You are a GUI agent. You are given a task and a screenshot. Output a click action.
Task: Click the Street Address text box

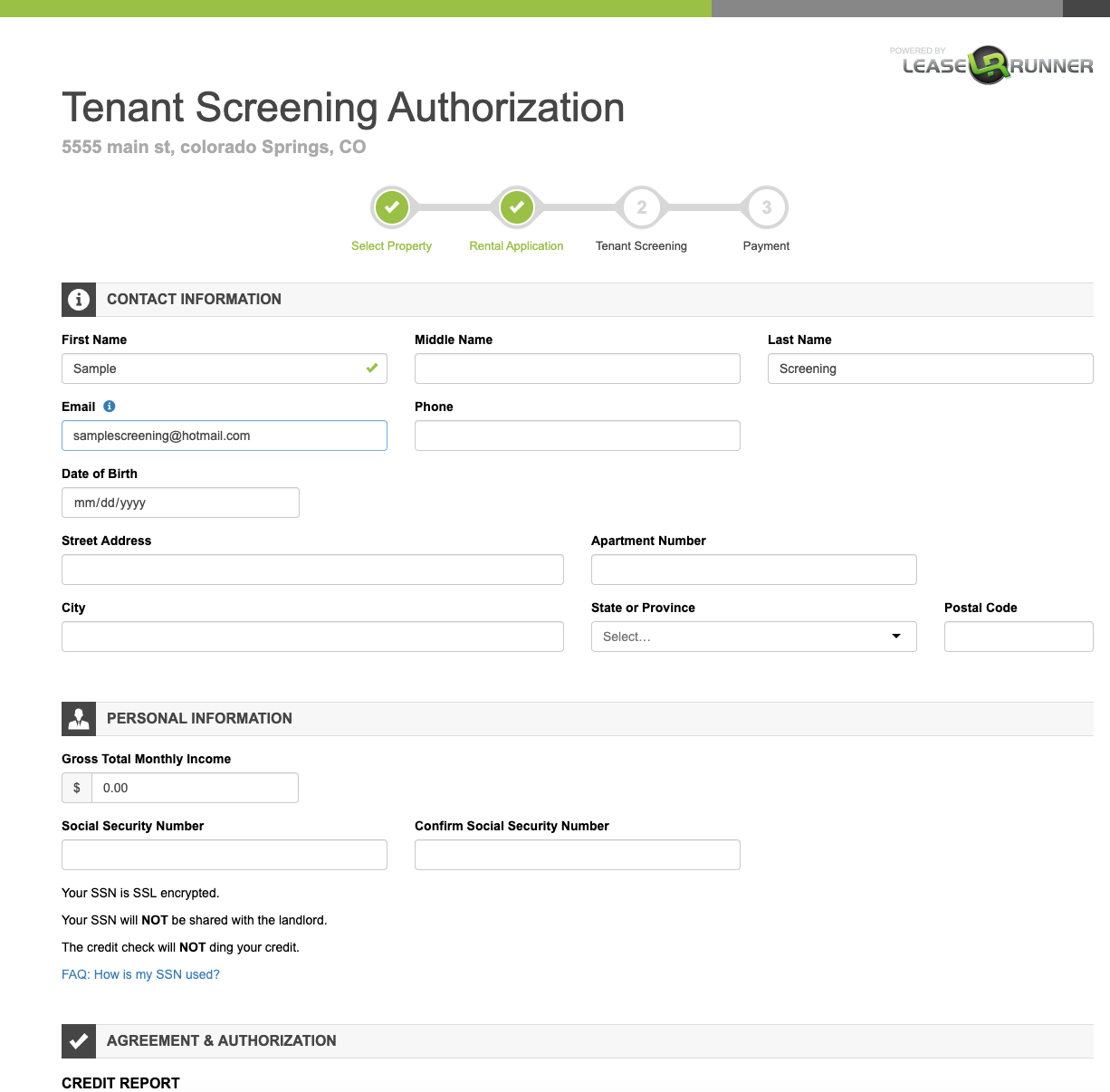pos(312,570)
